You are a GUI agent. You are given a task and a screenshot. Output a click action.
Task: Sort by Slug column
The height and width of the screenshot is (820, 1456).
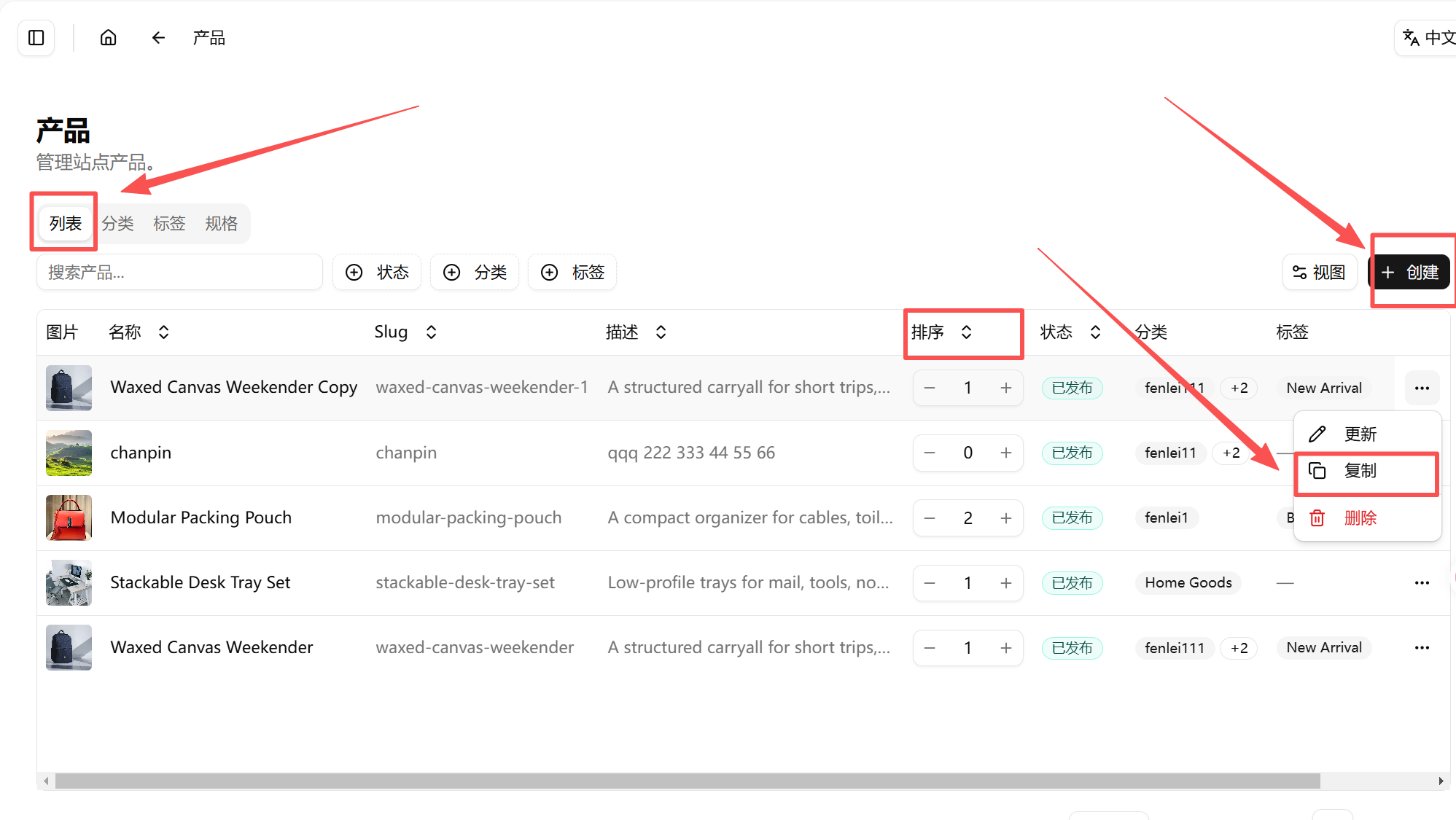[x=405, y=332]
